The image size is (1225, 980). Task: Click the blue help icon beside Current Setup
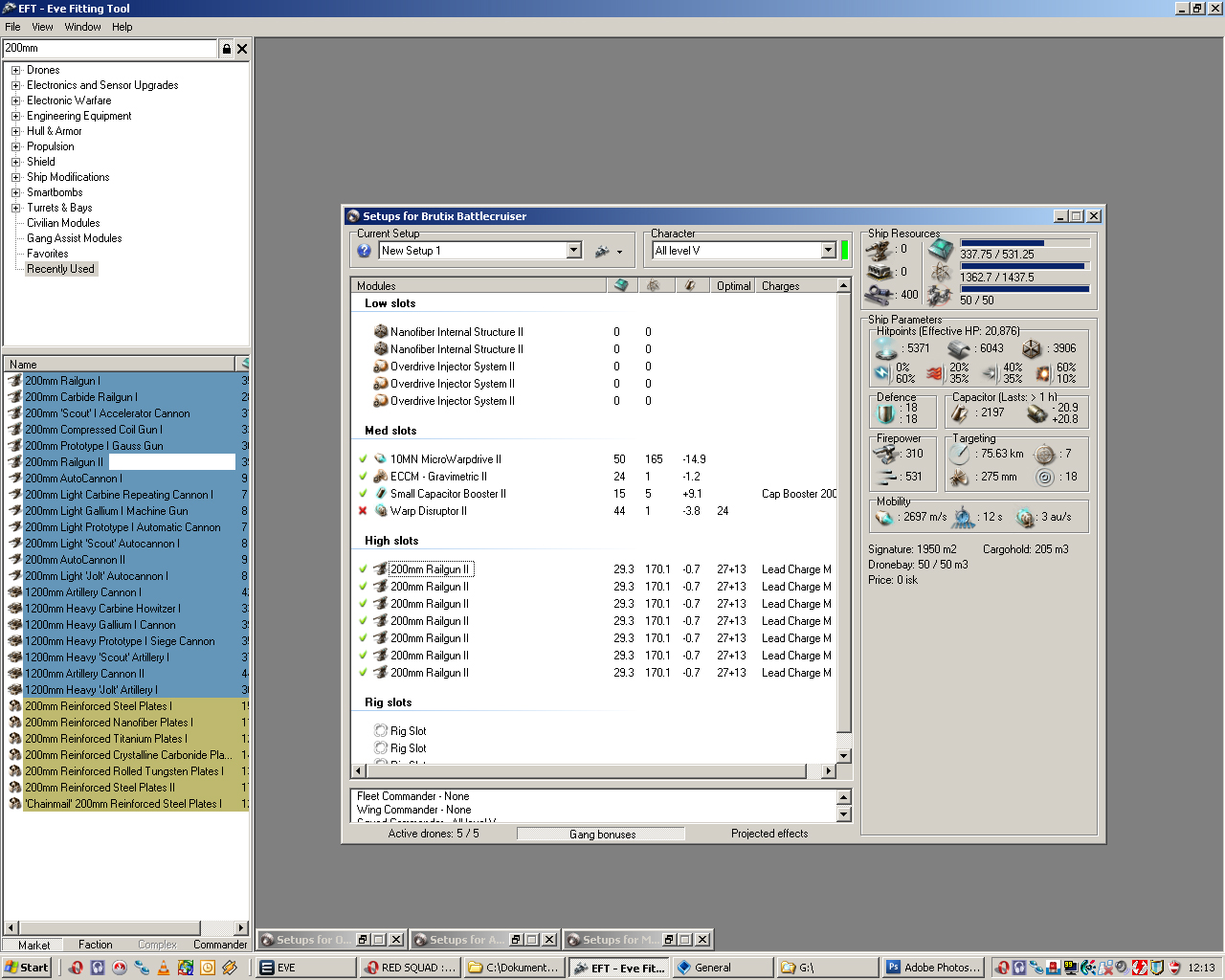(364, 251)
